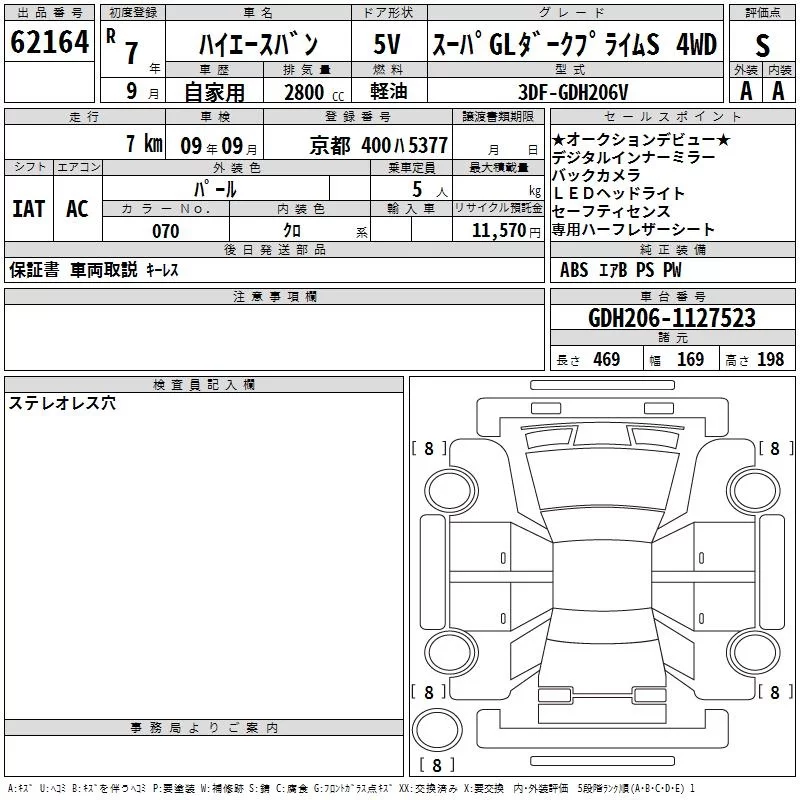Click the 7 km mileage value
The height and width of the screenshot is (800, 800).
pyautogui.click(x=143, y=144)
